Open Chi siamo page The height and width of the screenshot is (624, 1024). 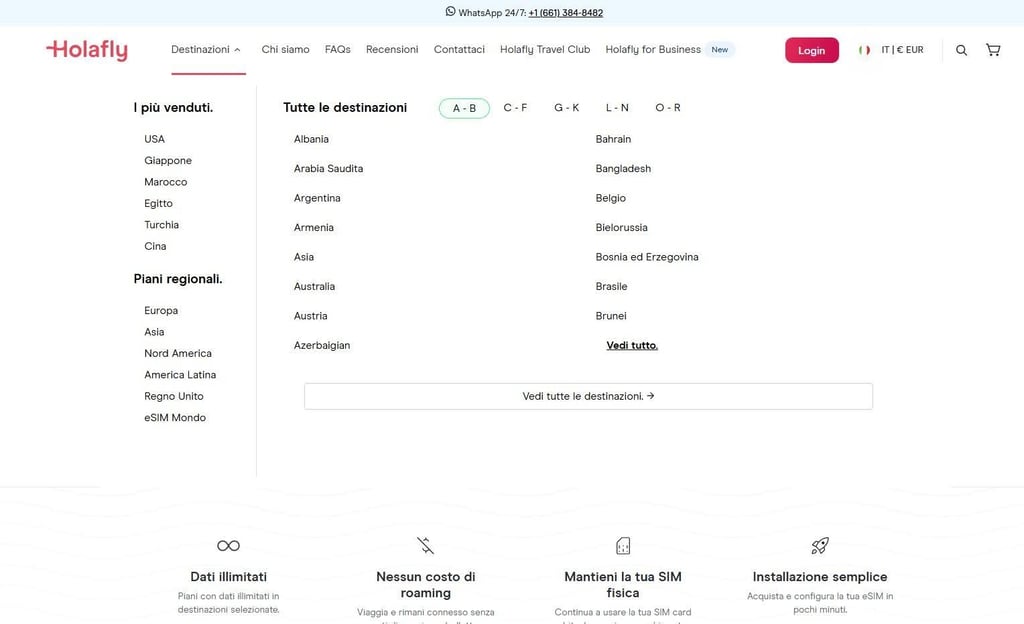coord(285,50)
